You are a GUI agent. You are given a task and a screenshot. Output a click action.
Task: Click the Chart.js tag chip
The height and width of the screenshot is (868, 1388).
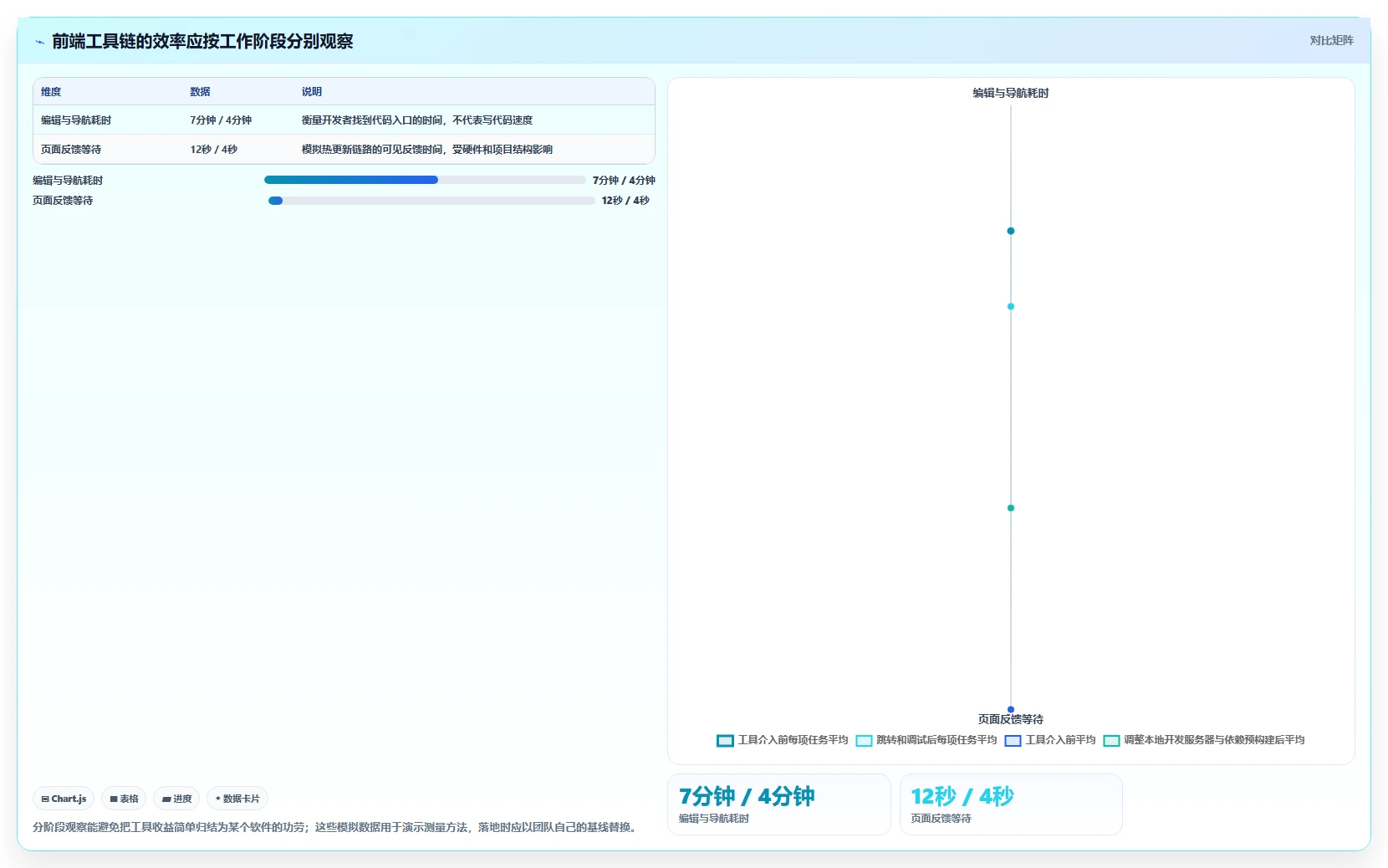(64, 799)
